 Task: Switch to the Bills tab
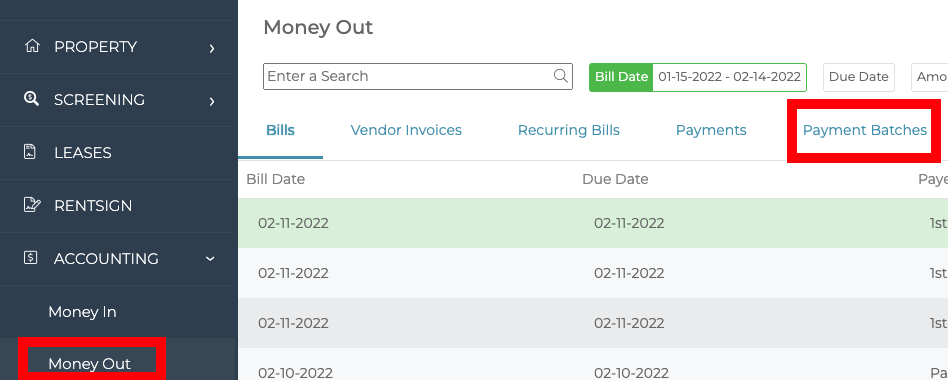click(x=281, y=130)
